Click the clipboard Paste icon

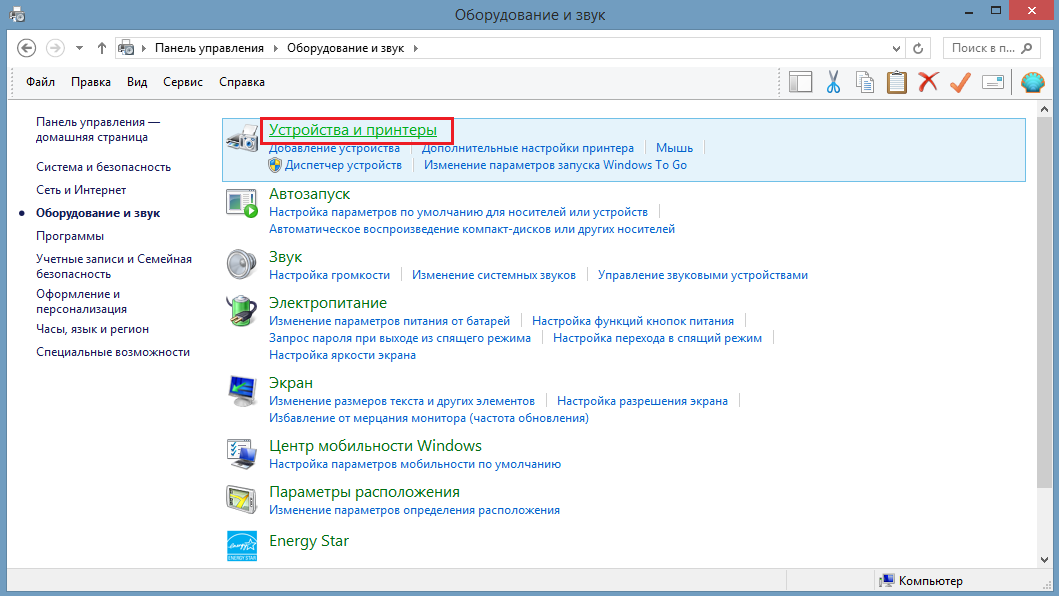click(897, 82)
